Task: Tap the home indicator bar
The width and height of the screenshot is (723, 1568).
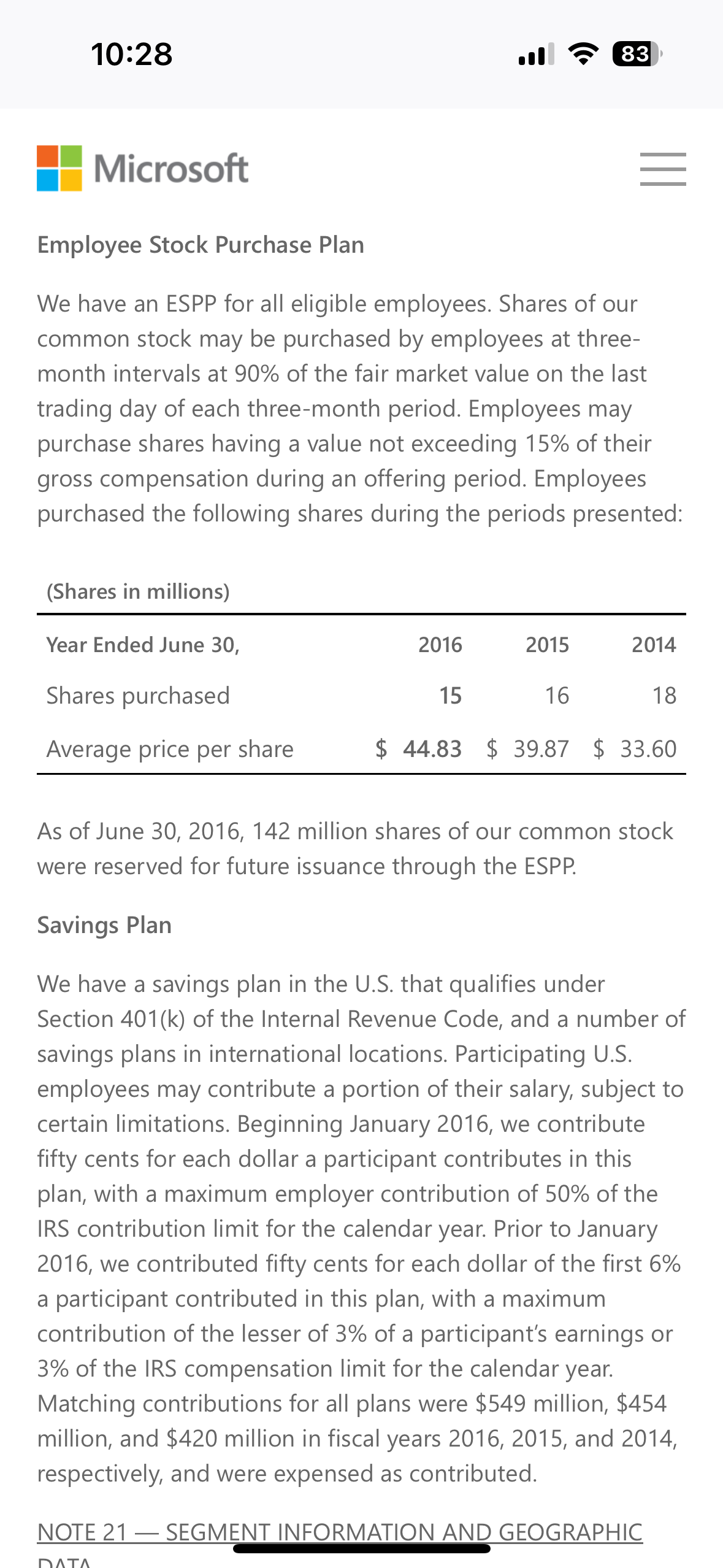Action: 362,1548
